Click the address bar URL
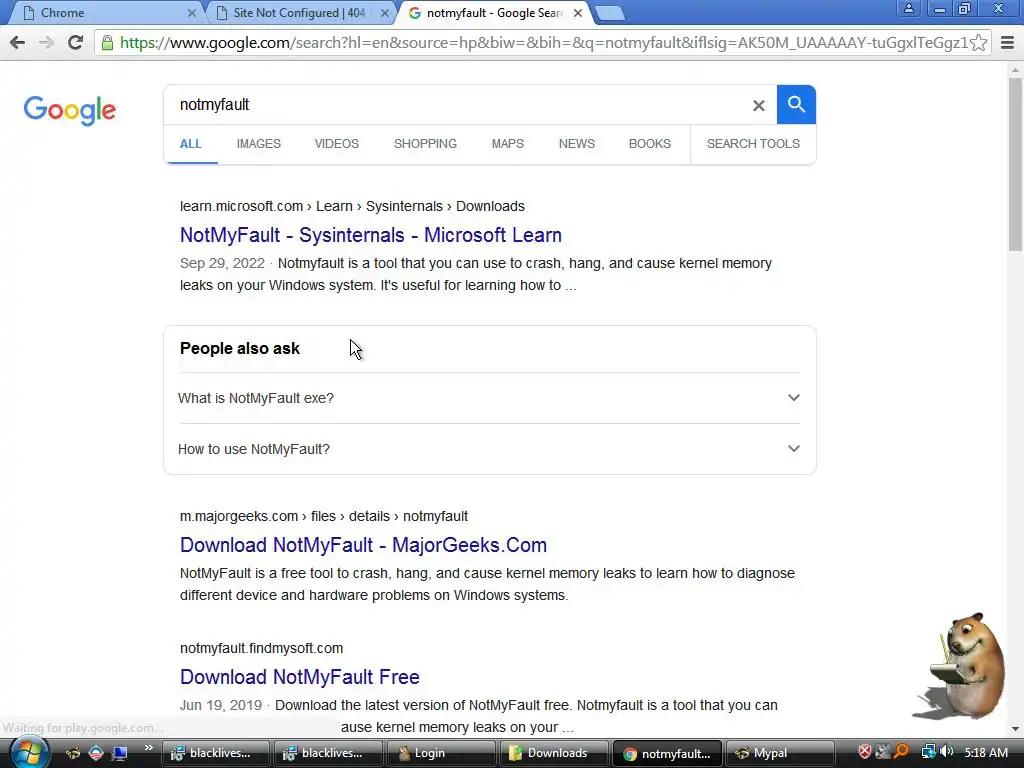The width and height of the screenshot is (1024, 768). [543, 43]
